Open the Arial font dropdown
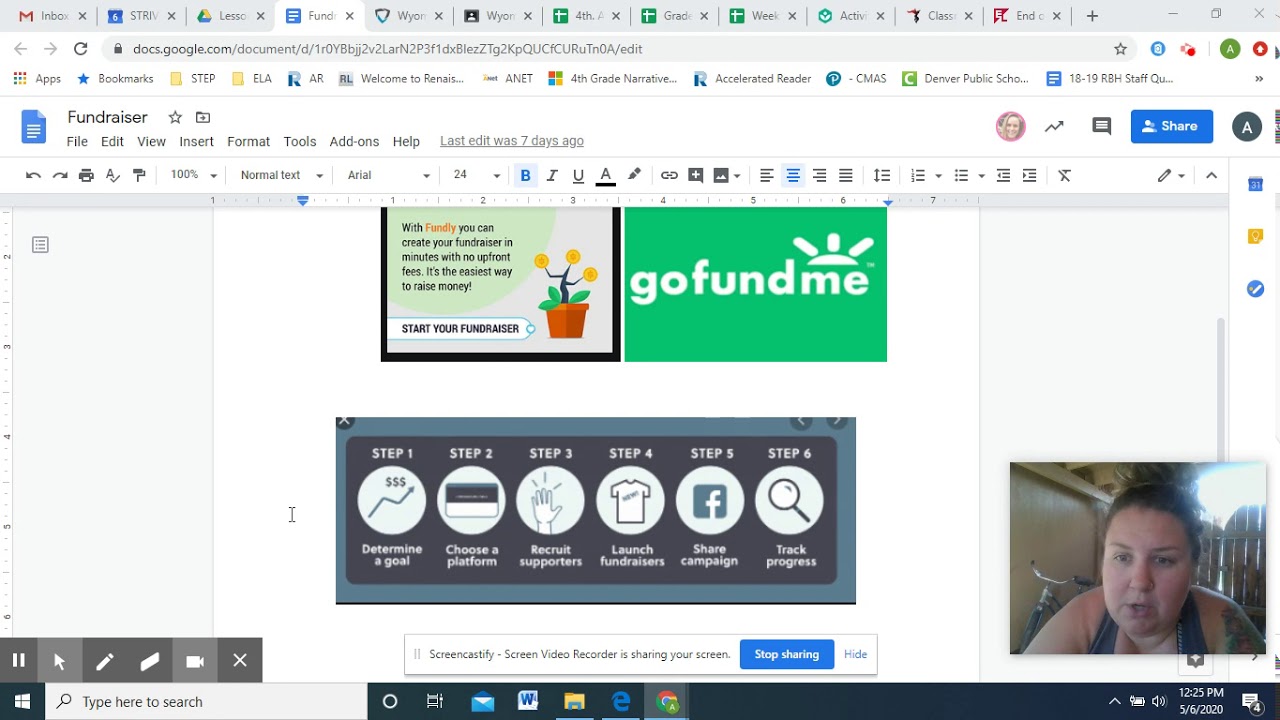 (x=388, y=175)
